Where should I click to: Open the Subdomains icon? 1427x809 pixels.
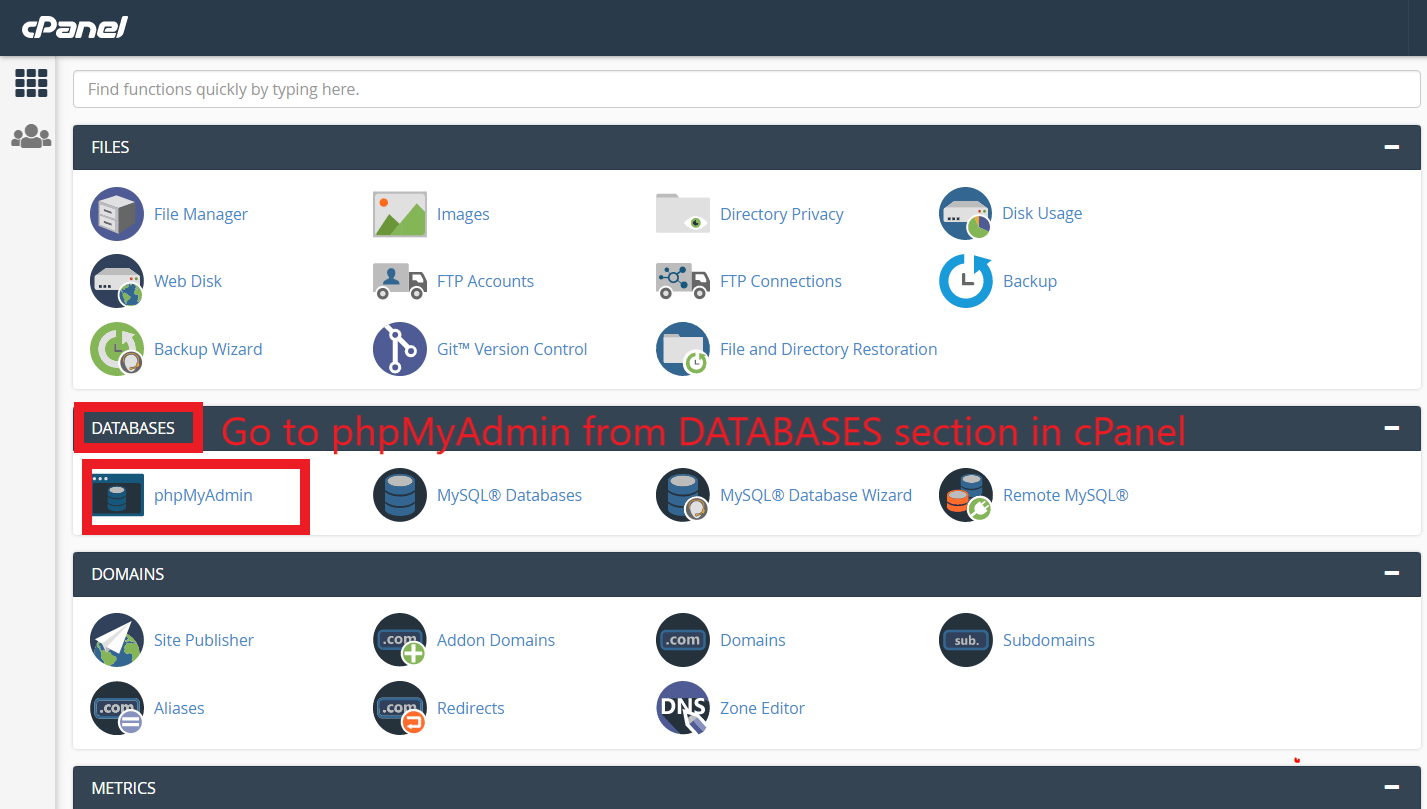click(x=966, y=640)
